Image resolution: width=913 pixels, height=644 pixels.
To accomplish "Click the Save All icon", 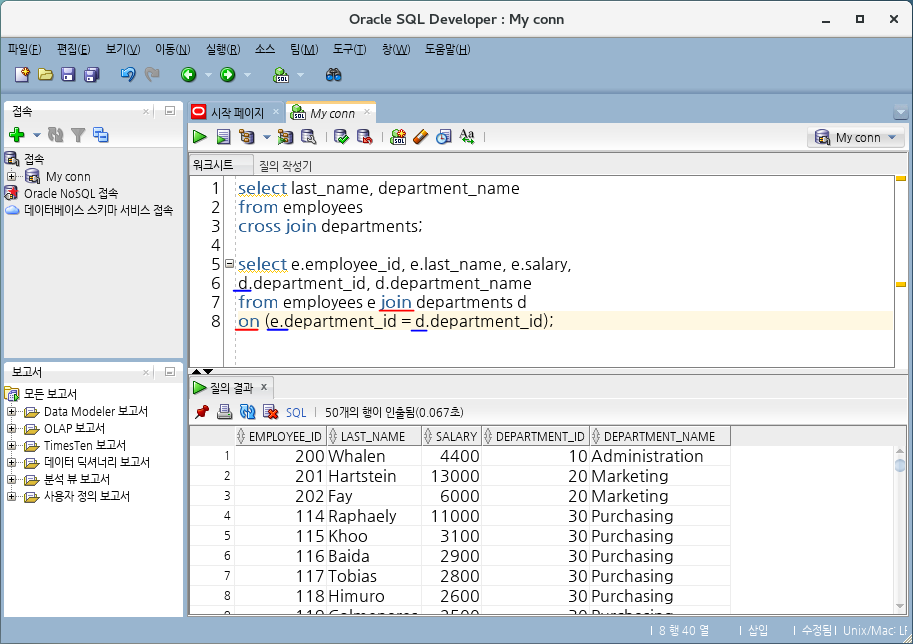I will [x=91, y=75].
